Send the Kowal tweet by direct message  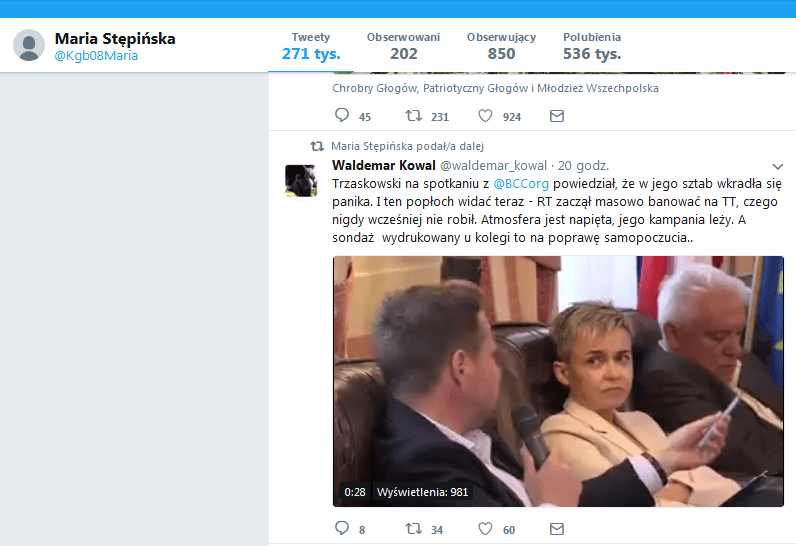557,529
